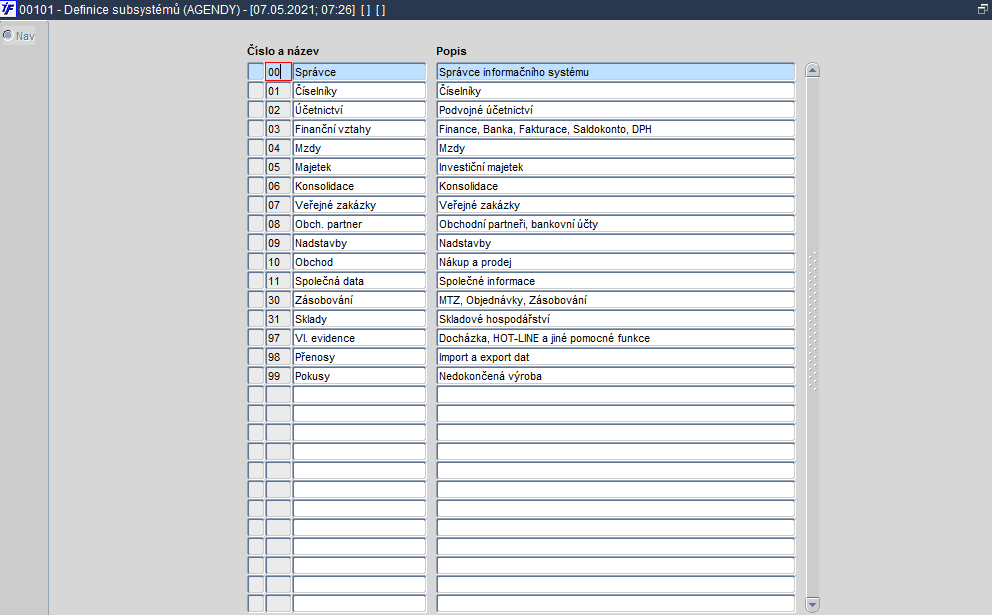Click the name field Mzdy
The width and height of the screenshot is (992, 615).
[x=359, y=147]
